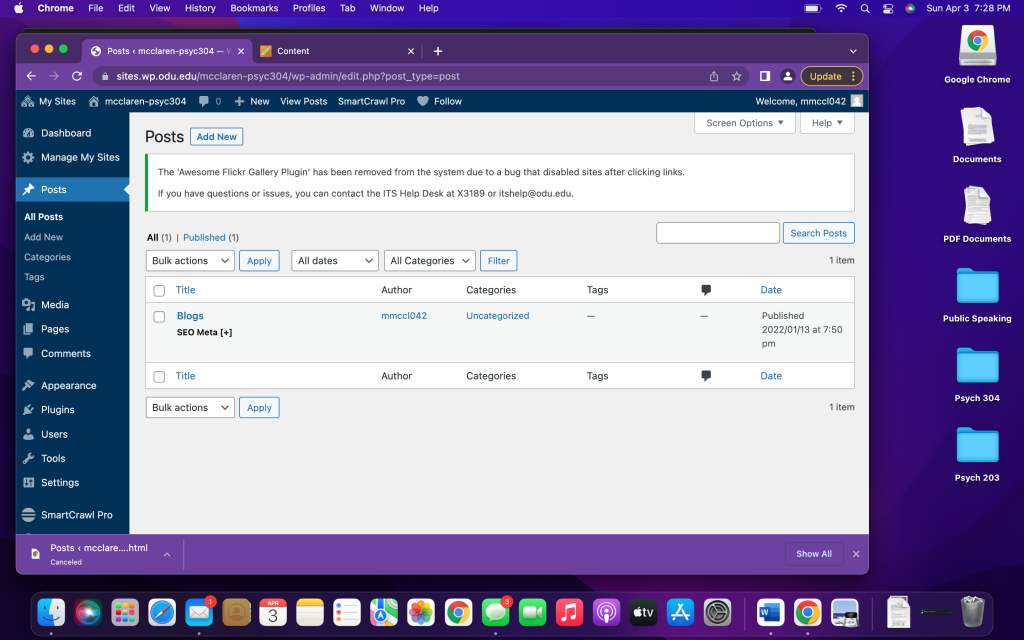Toggle select-all checkbox in table footer

159,377
